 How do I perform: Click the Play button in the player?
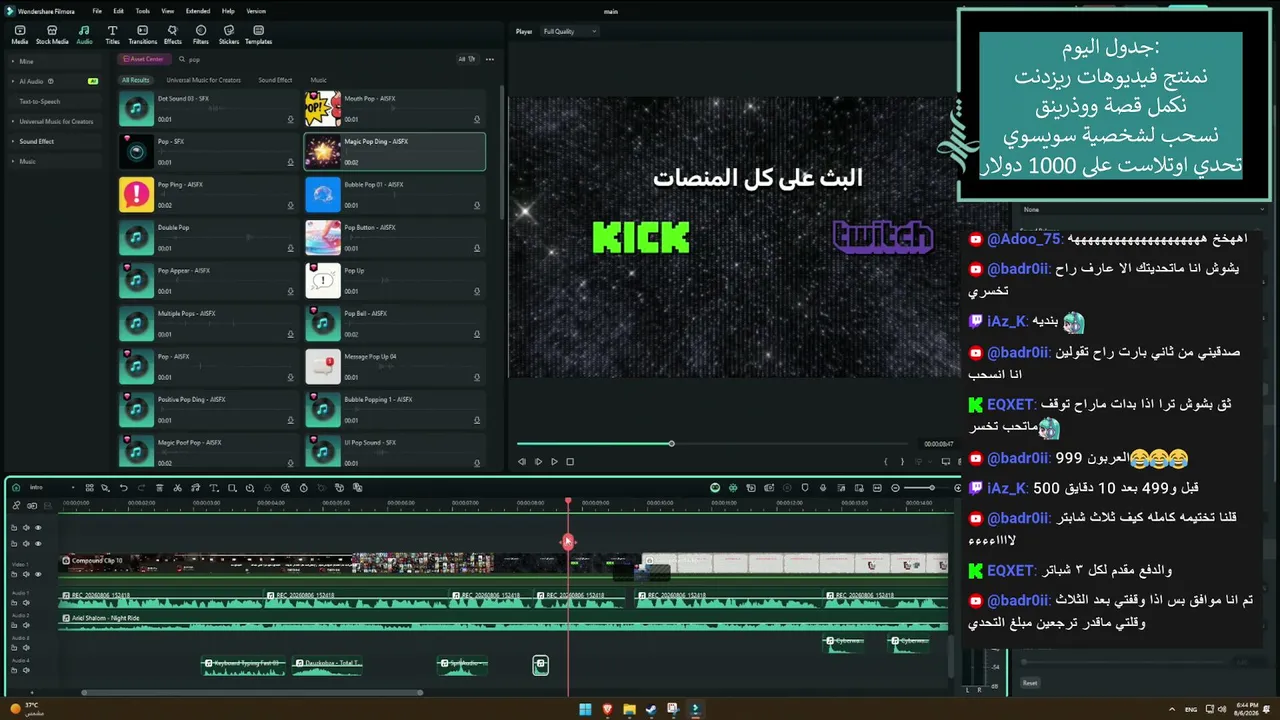[x=554, y=462]
